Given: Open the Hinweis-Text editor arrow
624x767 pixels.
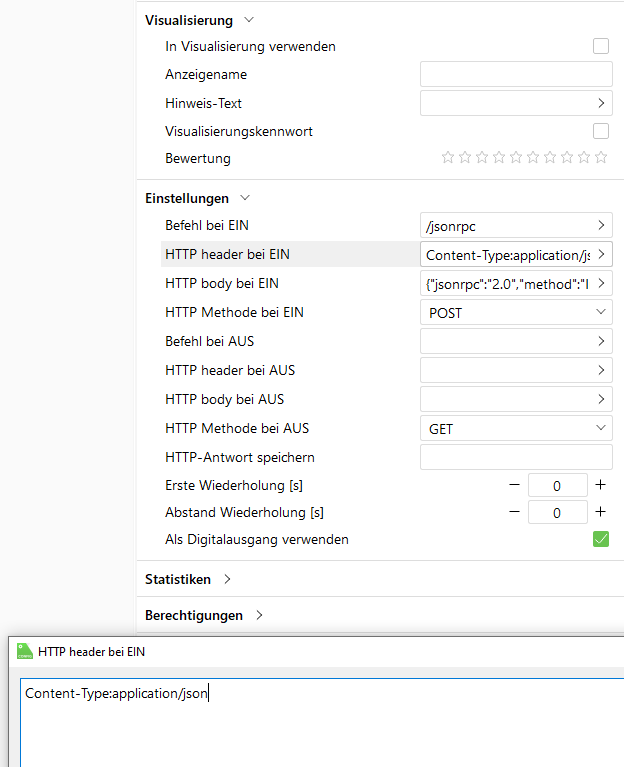Looking at the screenshot, I should click(601, 103).
